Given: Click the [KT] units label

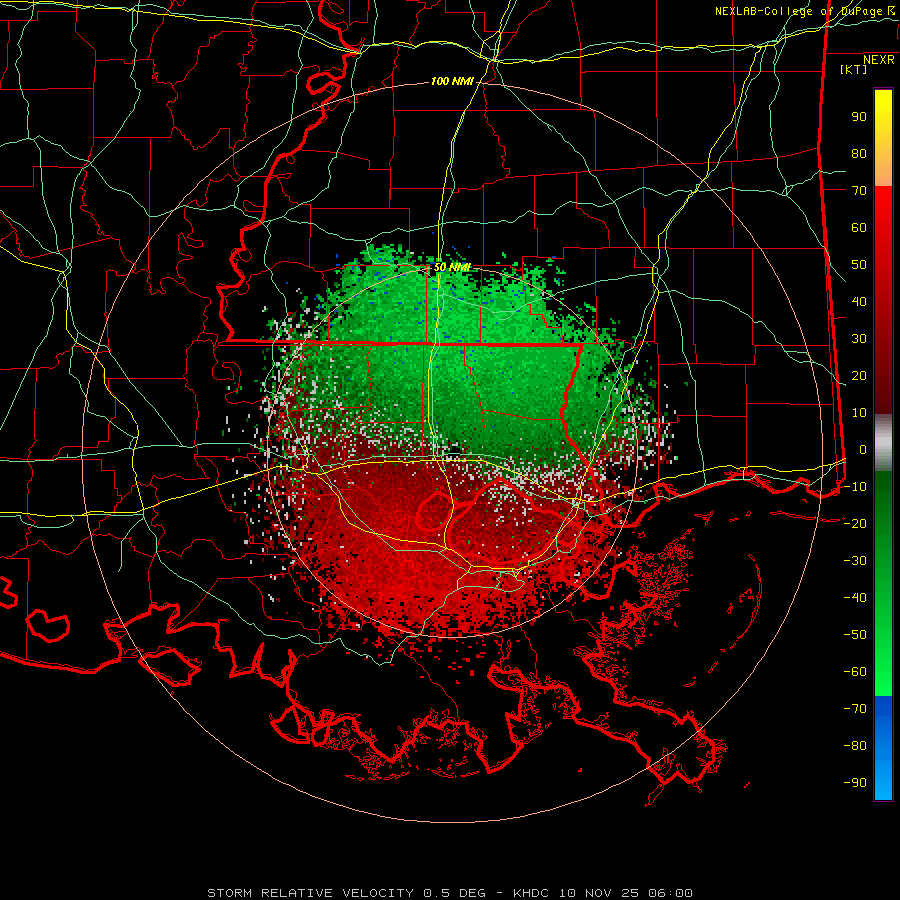Looking at the screenshot, I should point(854,69).
